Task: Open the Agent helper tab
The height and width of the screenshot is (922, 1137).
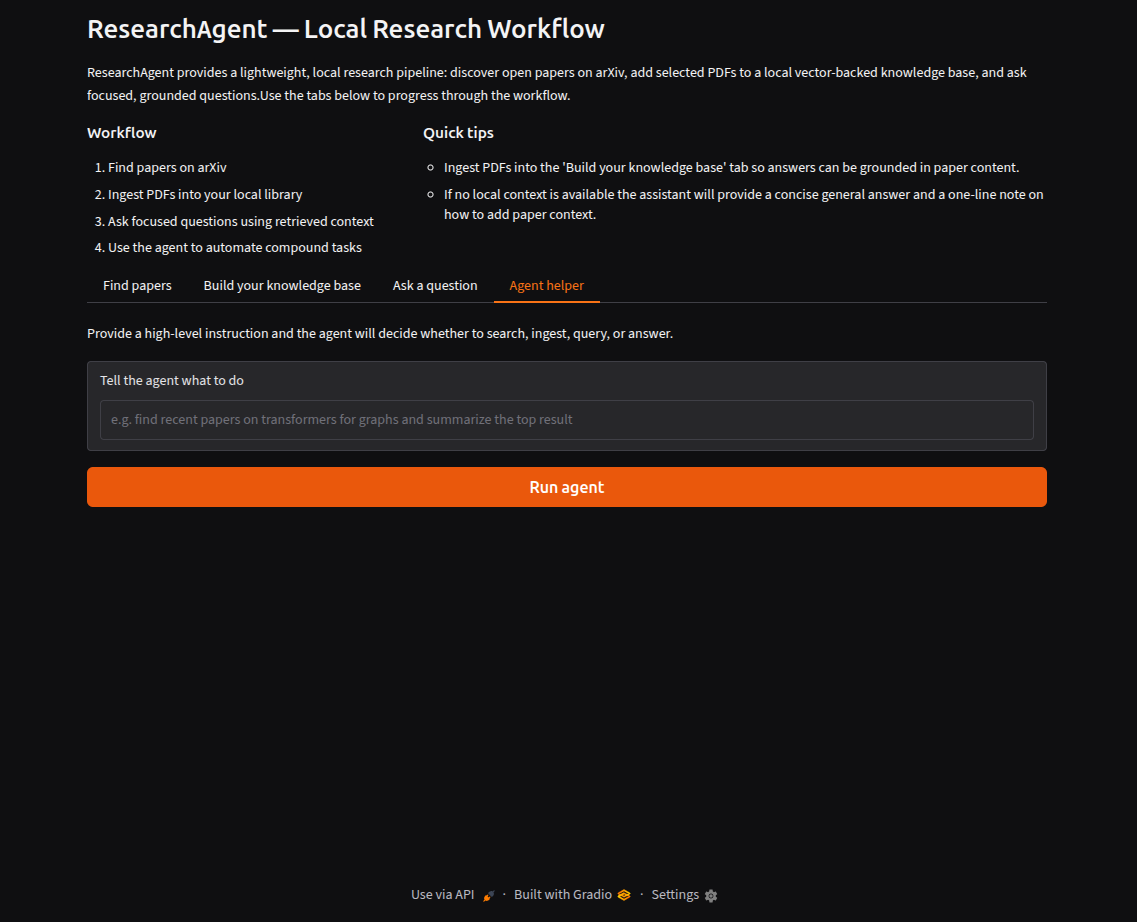Action: 546,286
